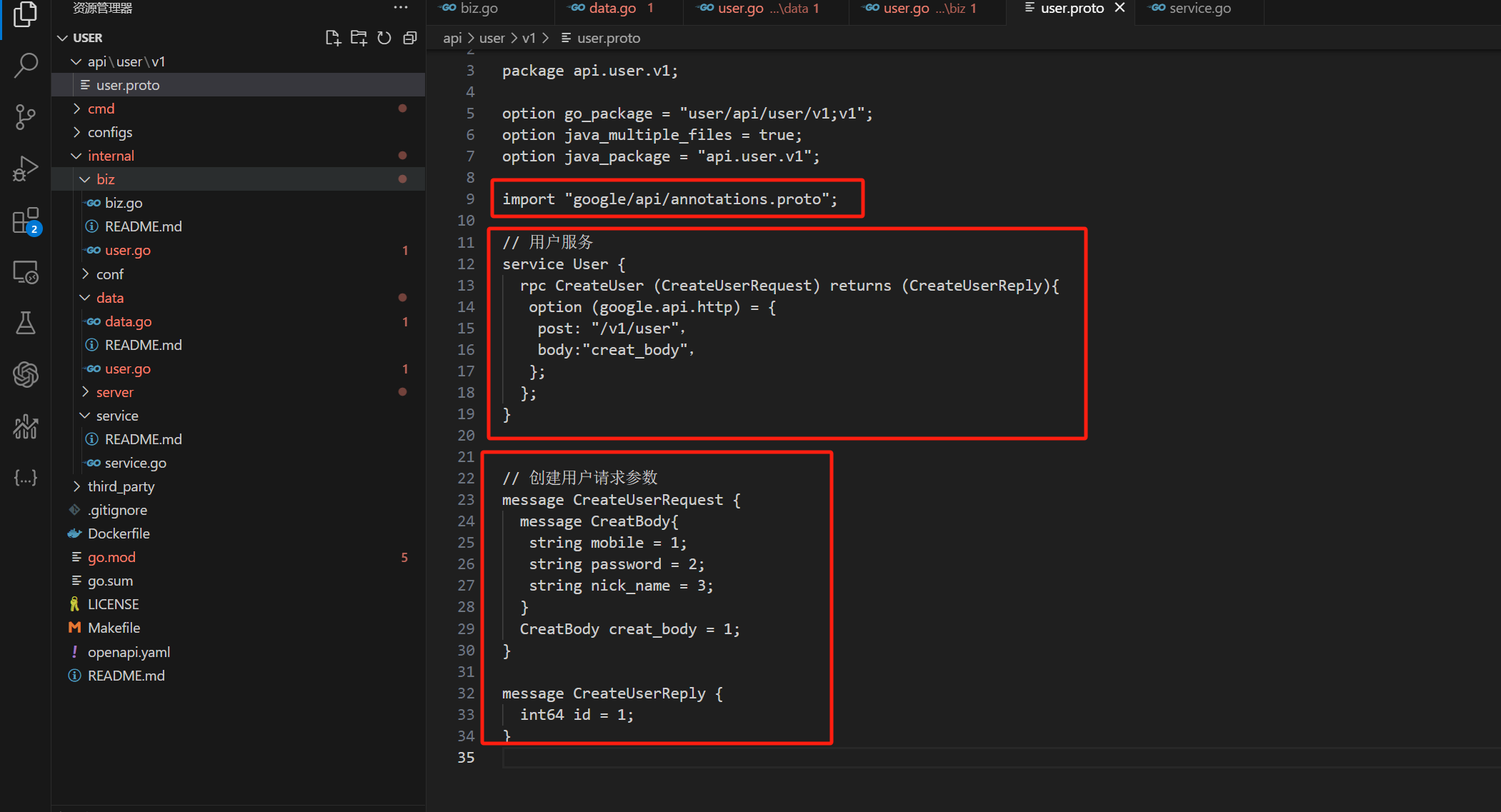The image size is (1501, 812).
Task: Close the user.proto editor tab
Action: [x=1119, y=8]
